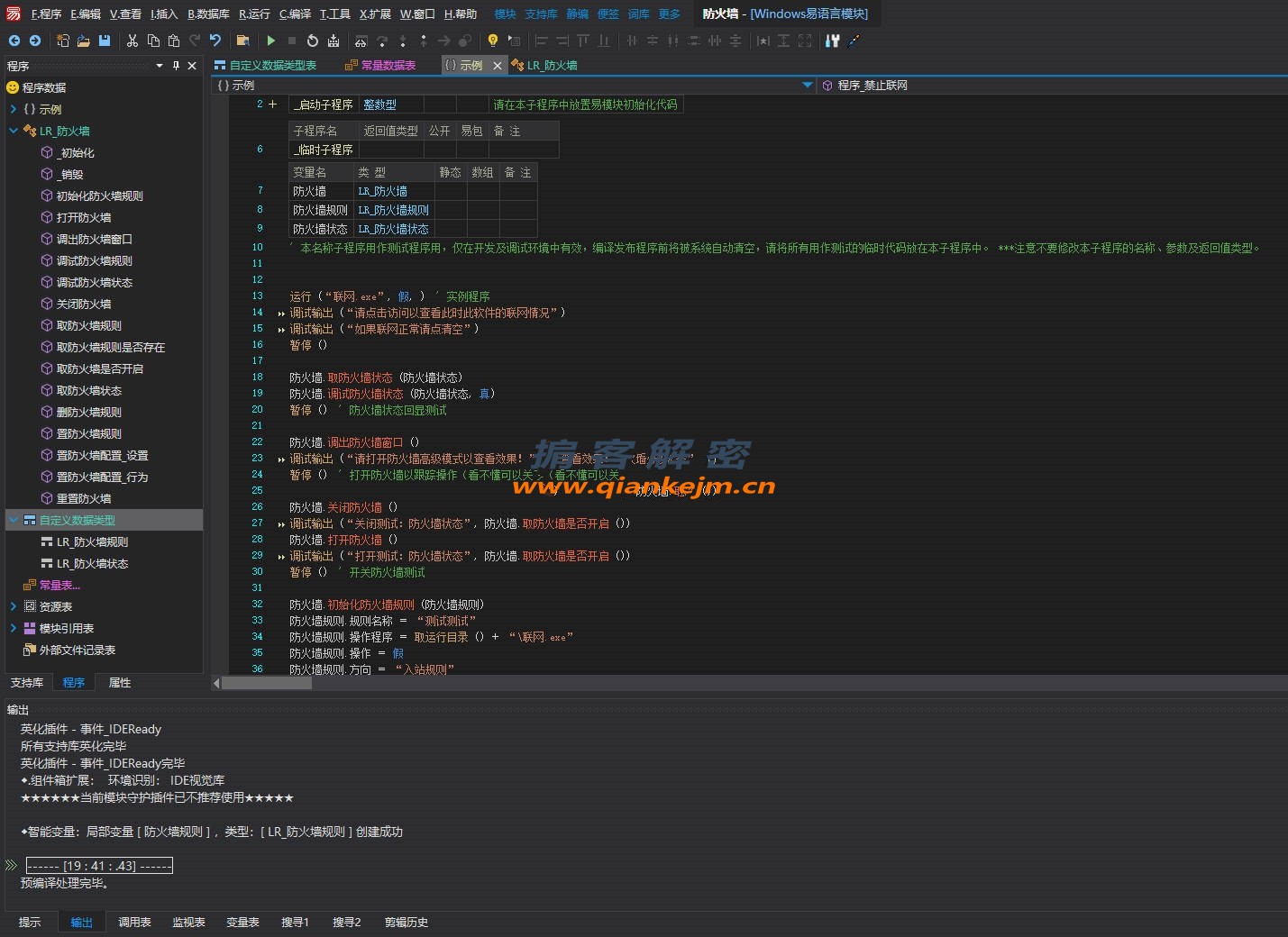Screen dimensions: 1288x937
Task: Click the navigate forward arrow icon
Action: [34, 41]
